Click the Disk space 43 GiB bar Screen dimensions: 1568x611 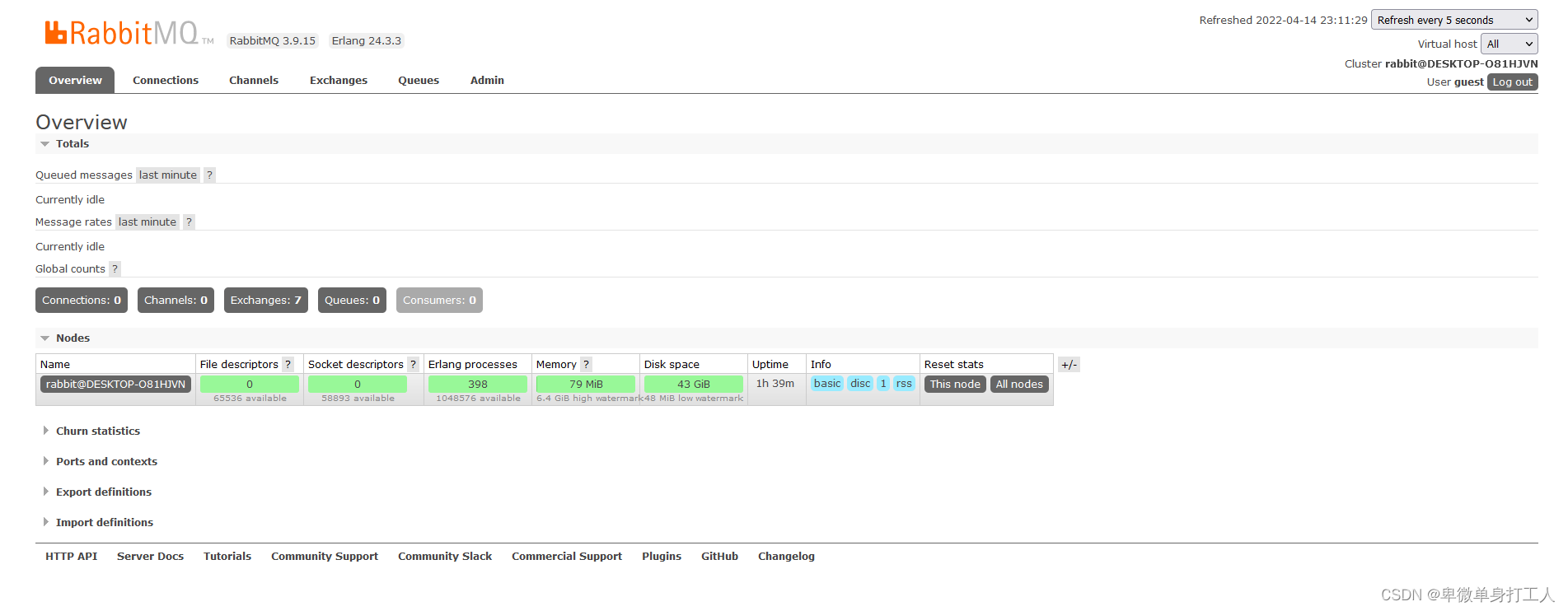tap(694, 384)
